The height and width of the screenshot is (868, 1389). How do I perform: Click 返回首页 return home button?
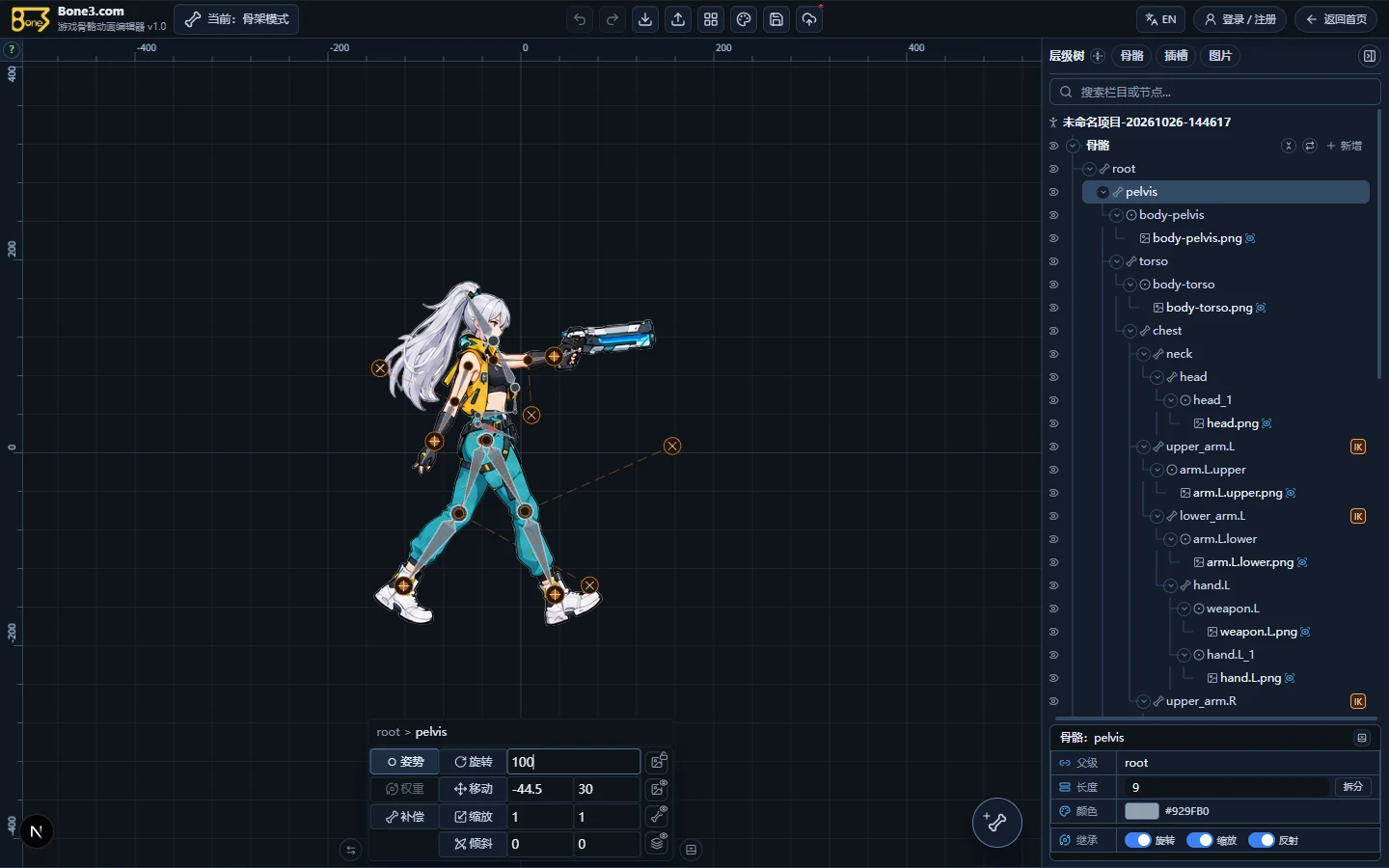[x=1336, y=19]
